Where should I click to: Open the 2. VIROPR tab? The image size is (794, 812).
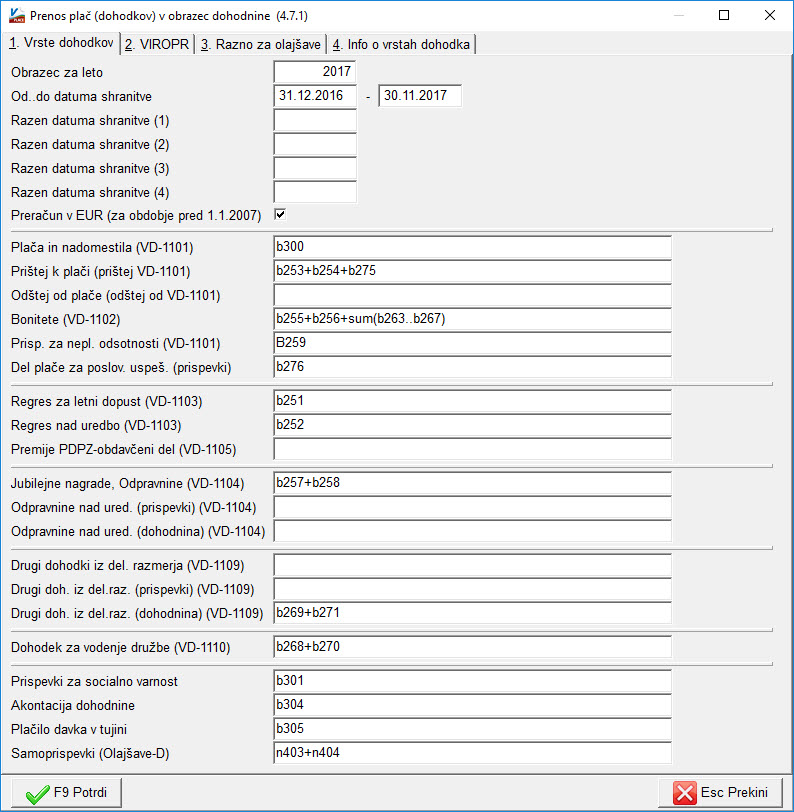pyautogui.click(x=157, y=45)
